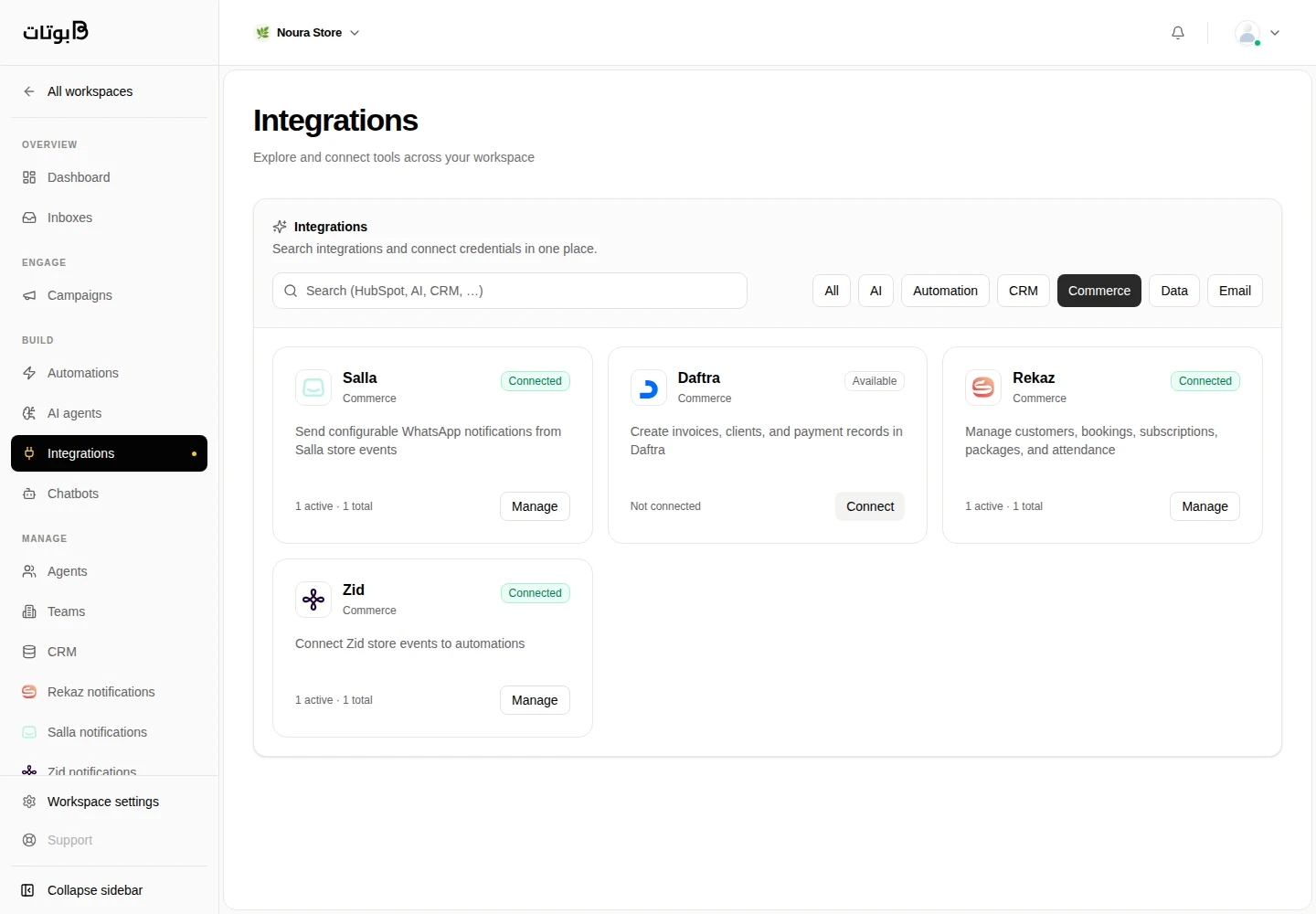Viewport: 1316px width, 914px height.
Task: Click the Zid card logo icon
Action: (x=313, y=600)
